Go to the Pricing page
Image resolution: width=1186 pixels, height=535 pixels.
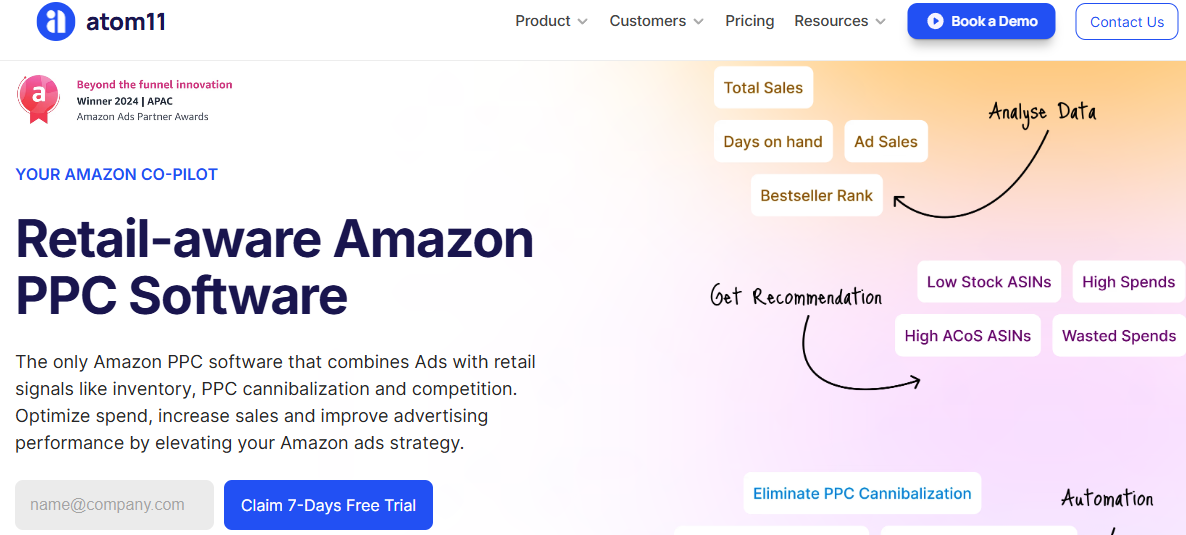click(749, 21)
